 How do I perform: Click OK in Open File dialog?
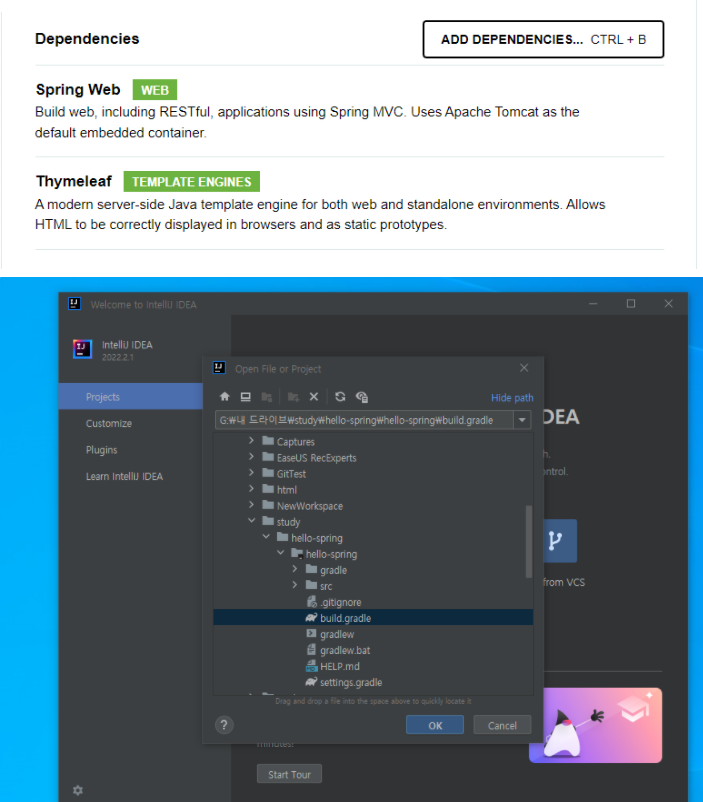click(x=435, y=725)
